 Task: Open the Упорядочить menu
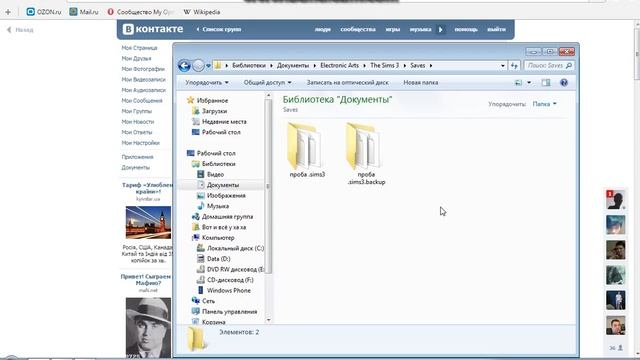pos(207,82)
